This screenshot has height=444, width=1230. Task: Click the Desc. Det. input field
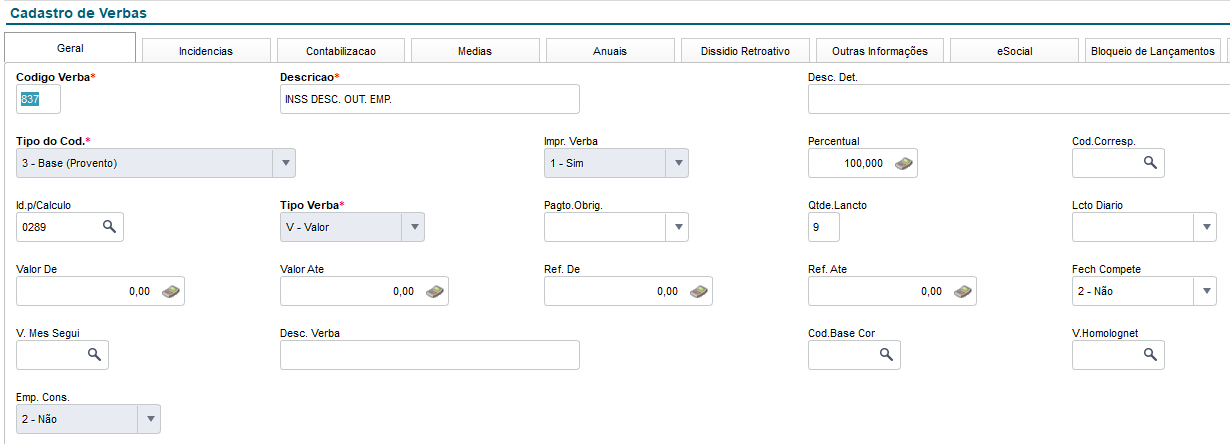pyautogui.click(x=1019, y=99)
